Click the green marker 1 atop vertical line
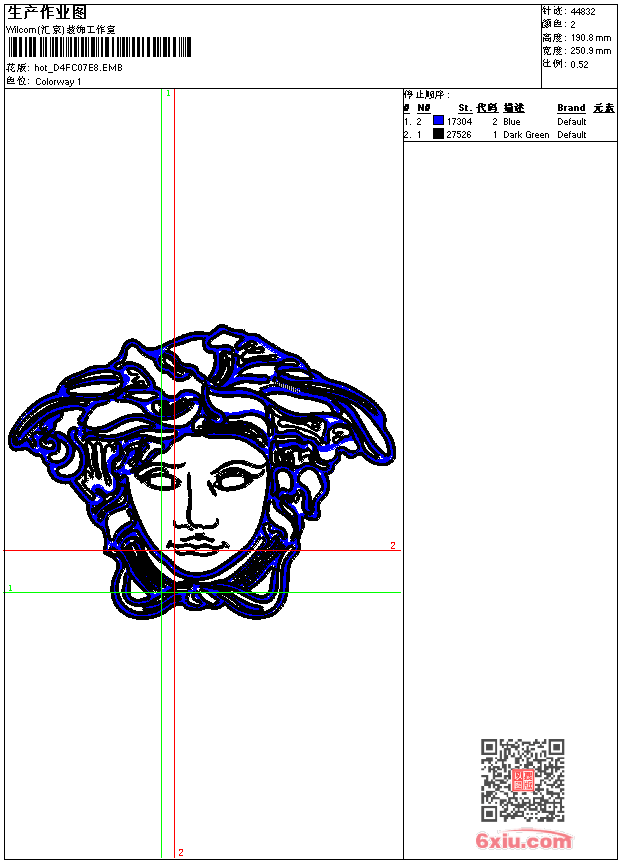Viewport: 620px width, 860px height. click(x=168, y=94)
